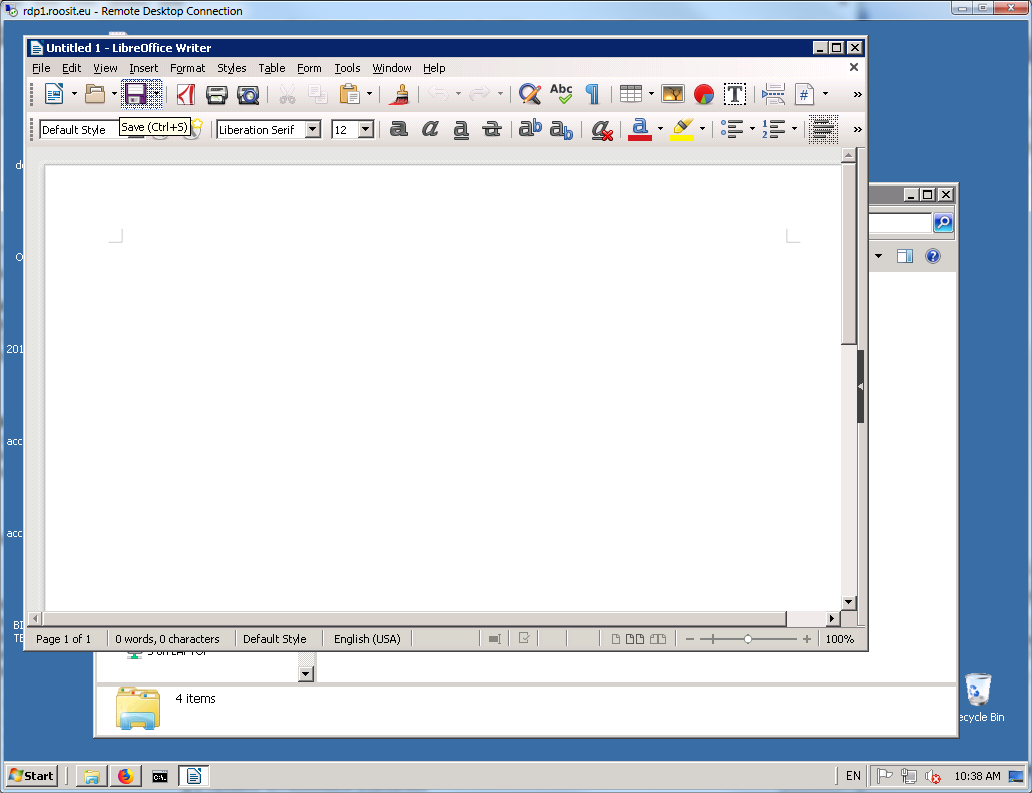Apply yellow highlighting color
Viewport: 1032px width, 793px height.
point(683,129)
